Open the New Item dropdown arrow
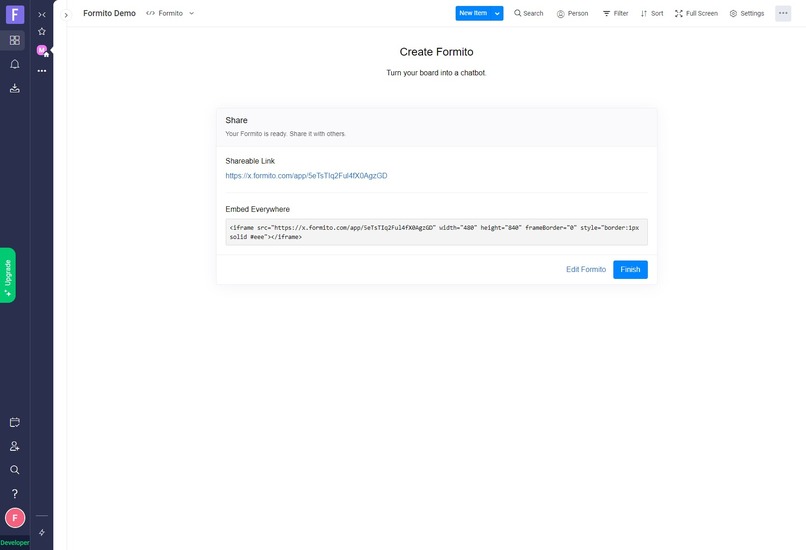 point(497,13)
